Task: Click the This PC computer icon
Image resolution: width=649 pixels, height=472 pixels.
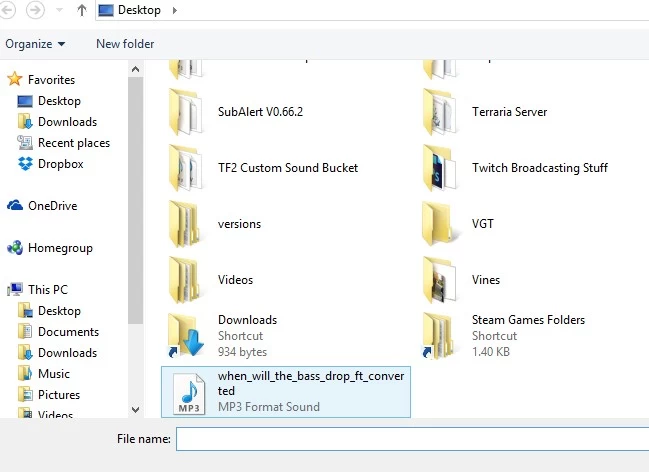Action: (x=15, y=289)
